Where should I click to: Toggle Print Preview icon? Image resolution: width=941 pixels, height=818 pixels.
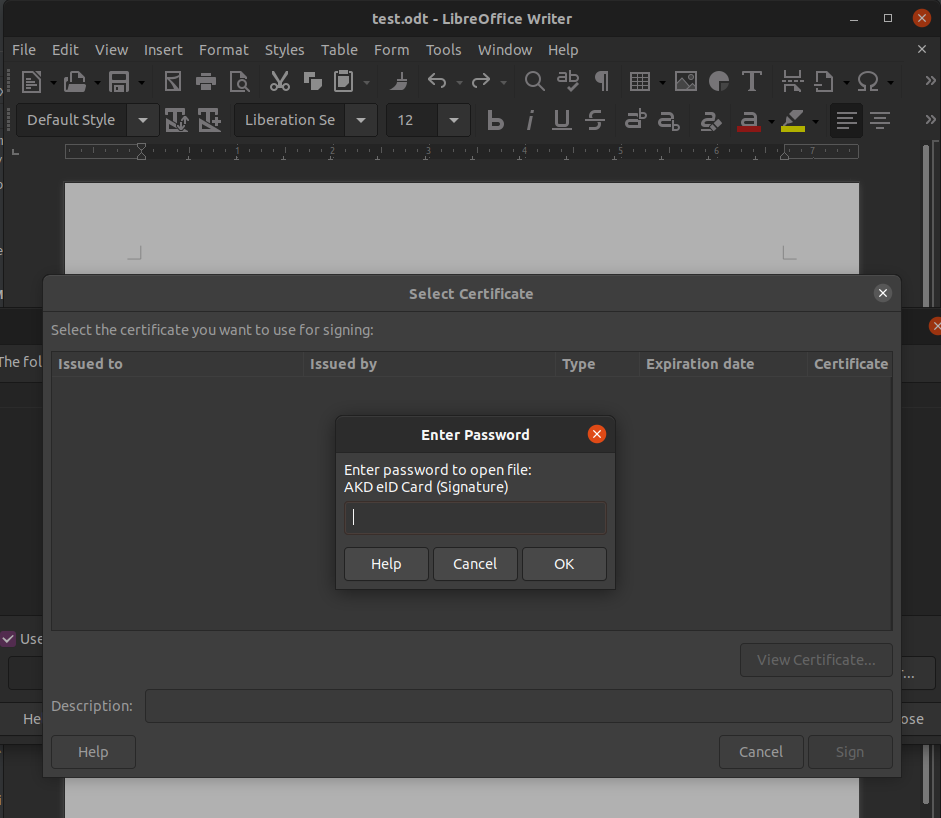click(x=239, y=82)
